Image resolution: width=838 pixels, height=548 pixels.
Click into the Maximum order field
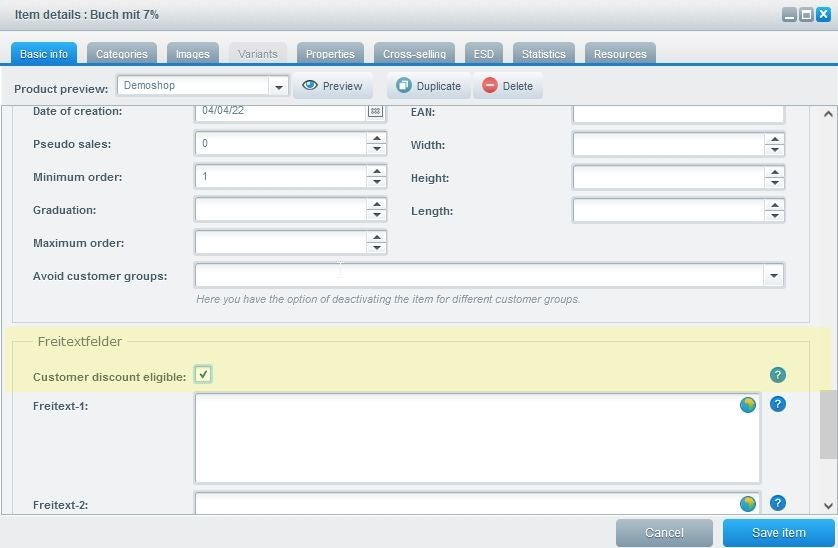tap(281, 243)
